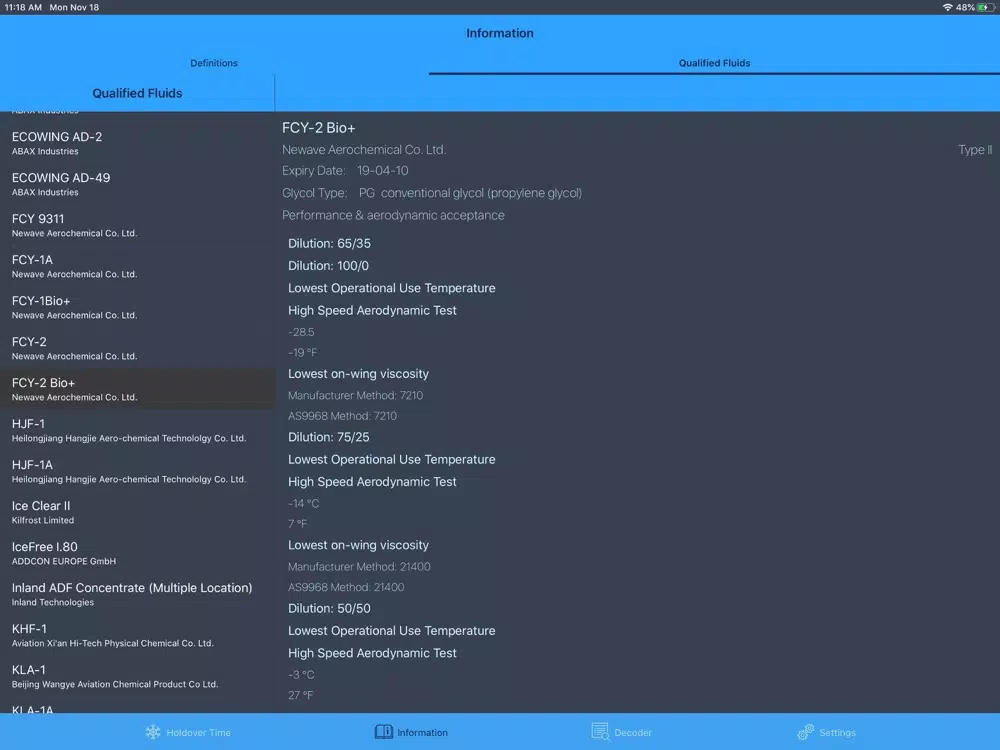Open FCY-1Bio+ fluid entry

137,307
